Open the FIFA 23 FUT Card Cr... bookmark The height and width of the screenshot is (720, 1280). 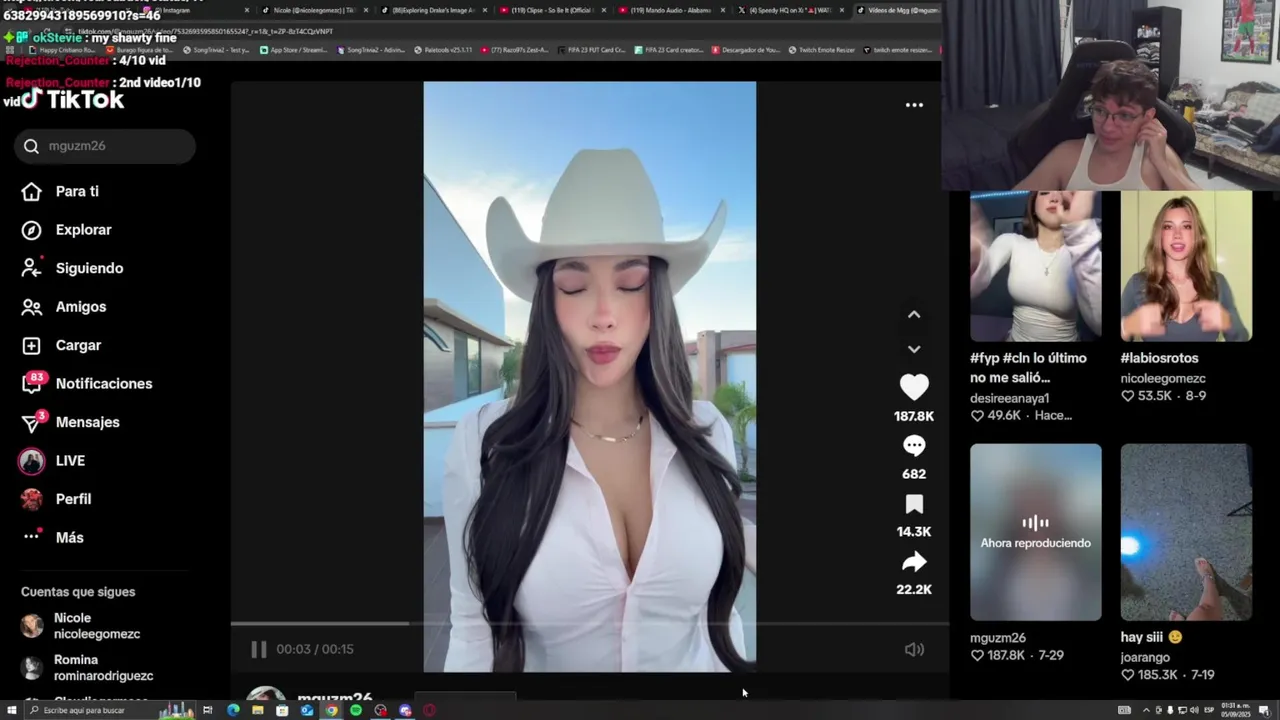(590, 49)
